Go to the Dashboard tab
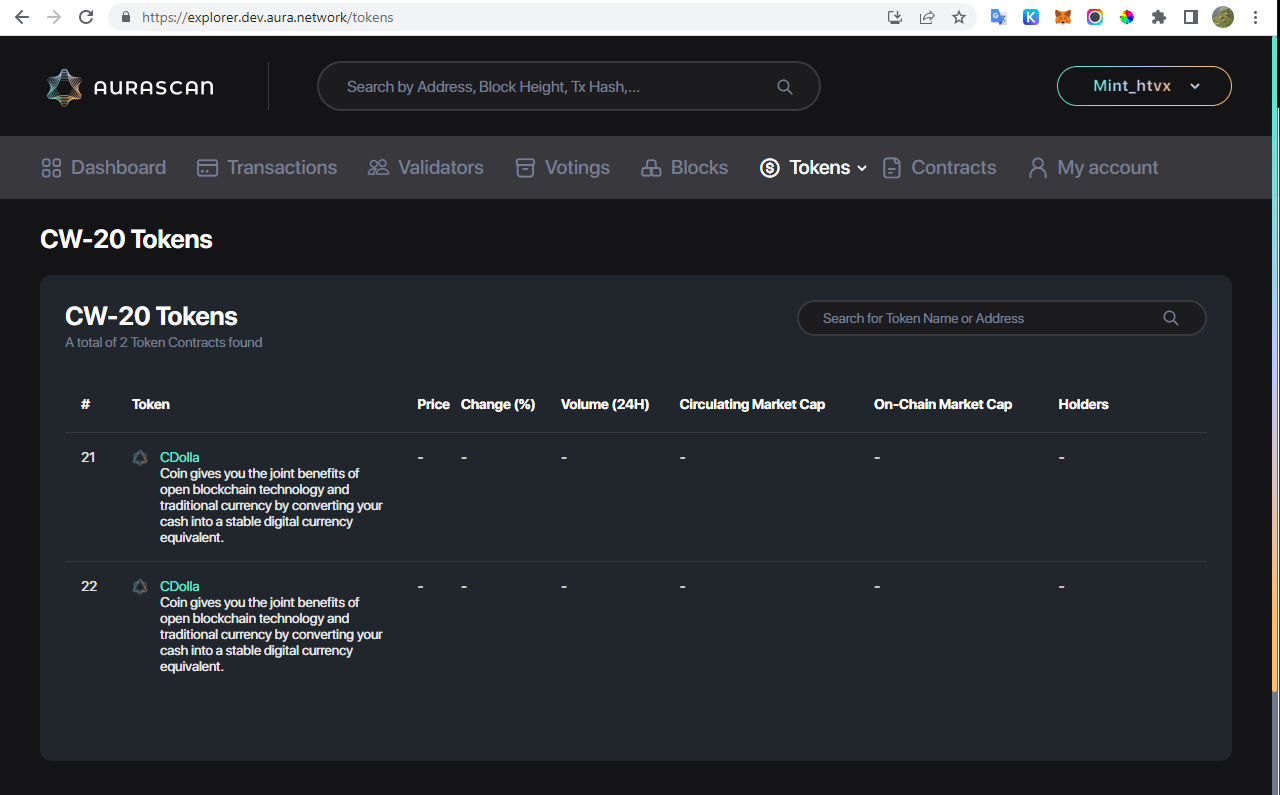This screenshot has height=795, width=1280. [x=103, y=168]
